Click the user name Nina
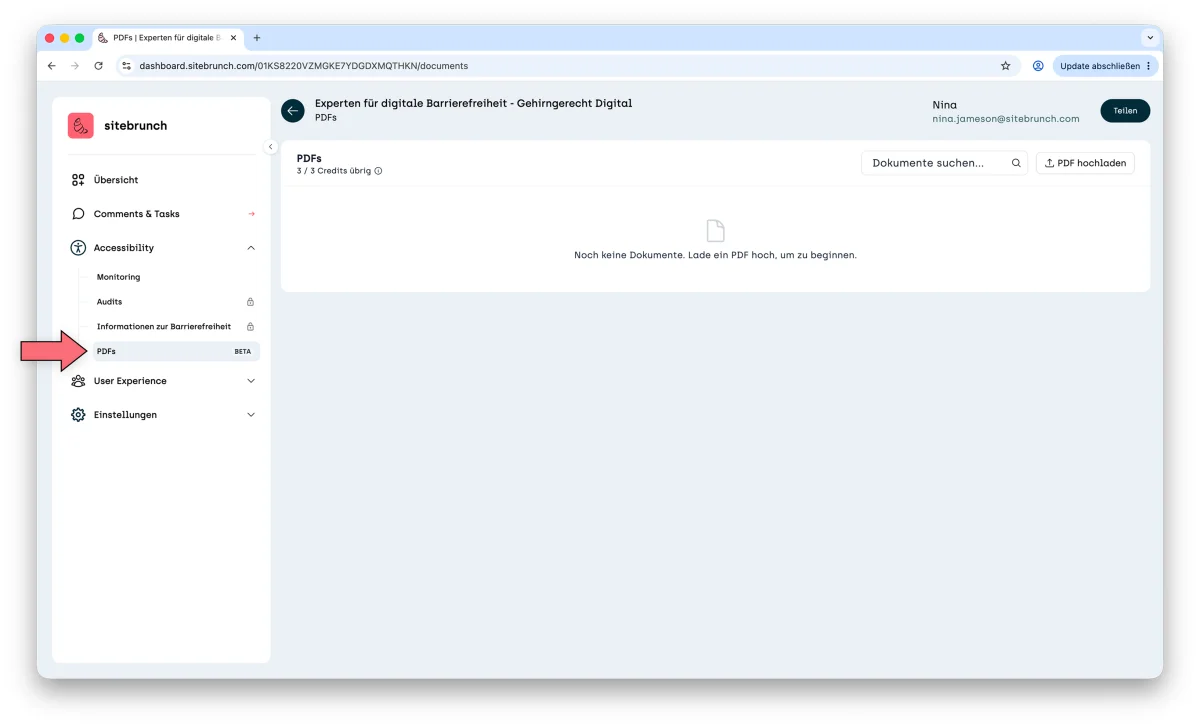This screenshot has width=1200, height=727. (x=944, y=105)
